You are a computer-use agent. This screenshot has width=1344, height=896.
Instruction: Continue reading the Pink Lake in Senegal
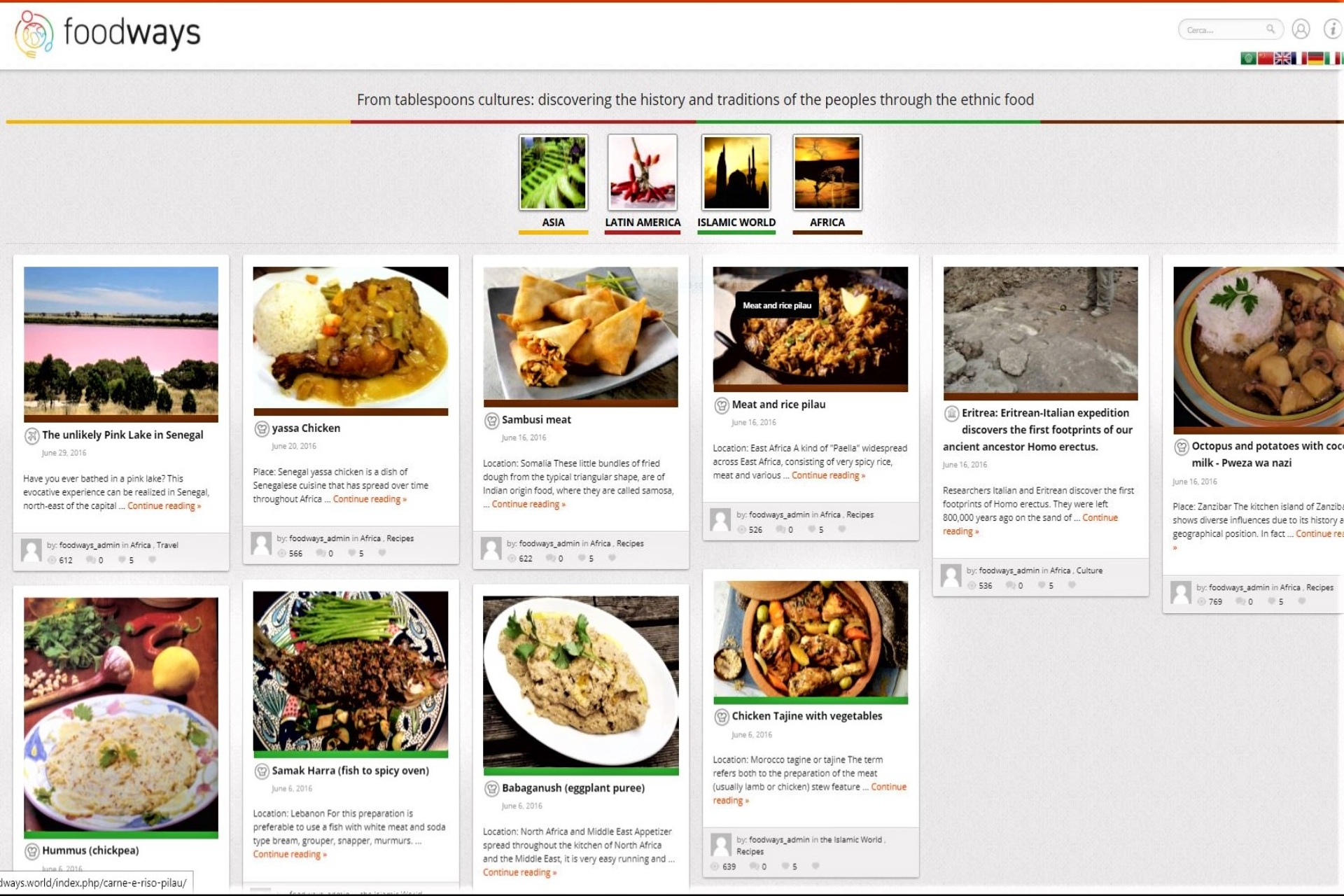click(164, 506)
